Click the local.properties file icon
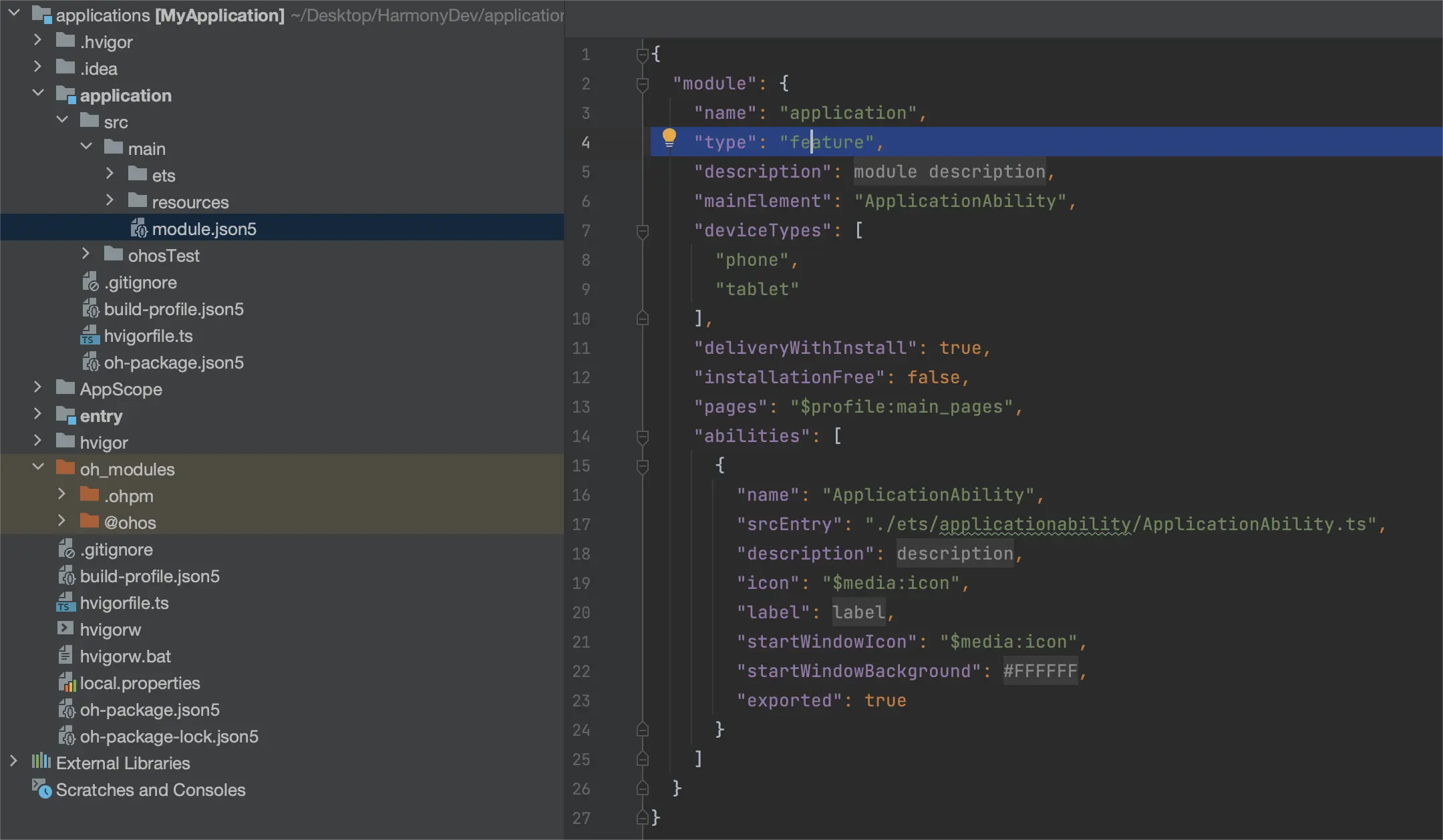The width and height of the screenshot is (1443, 840). point(67,682)
